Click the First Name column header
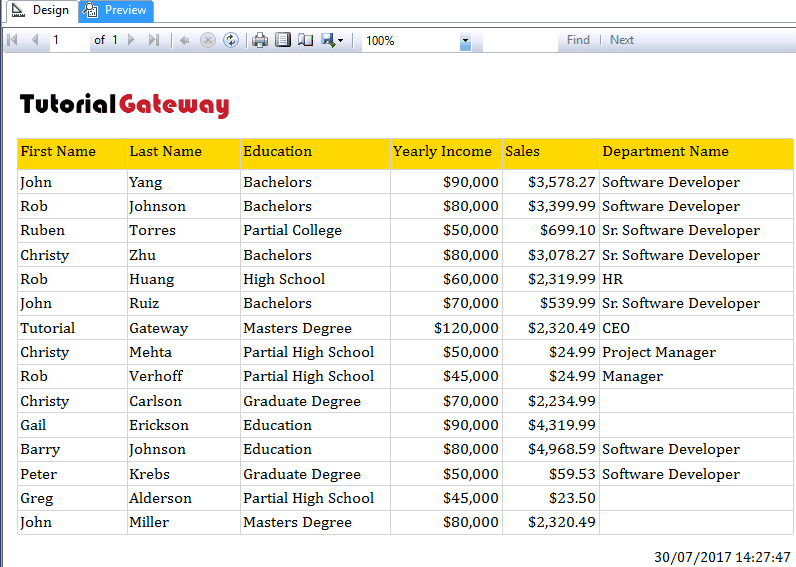This screenshot has height=567, width=796. (72, 152)
